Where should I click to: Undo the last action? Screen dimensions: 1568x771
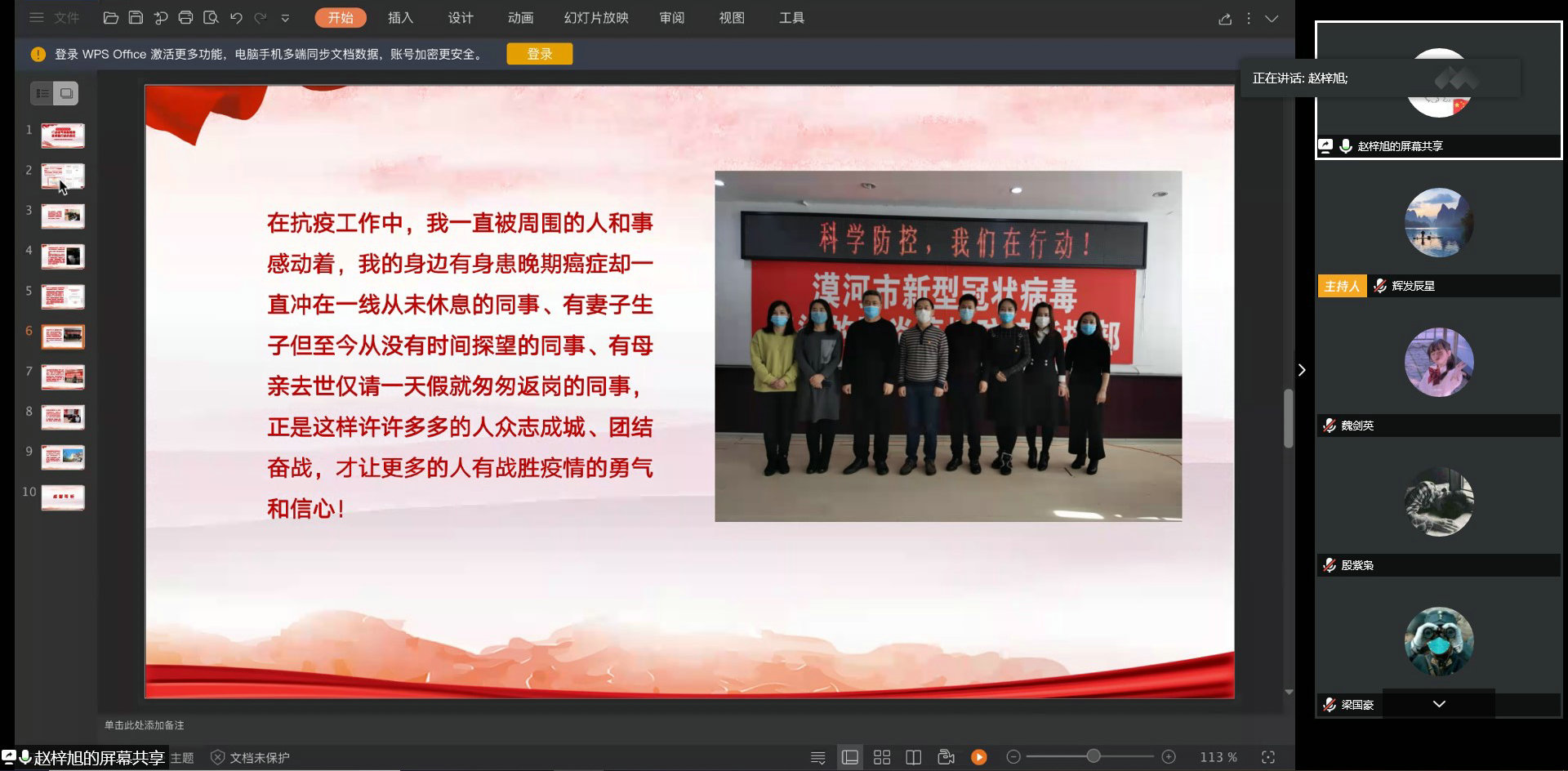236,18
